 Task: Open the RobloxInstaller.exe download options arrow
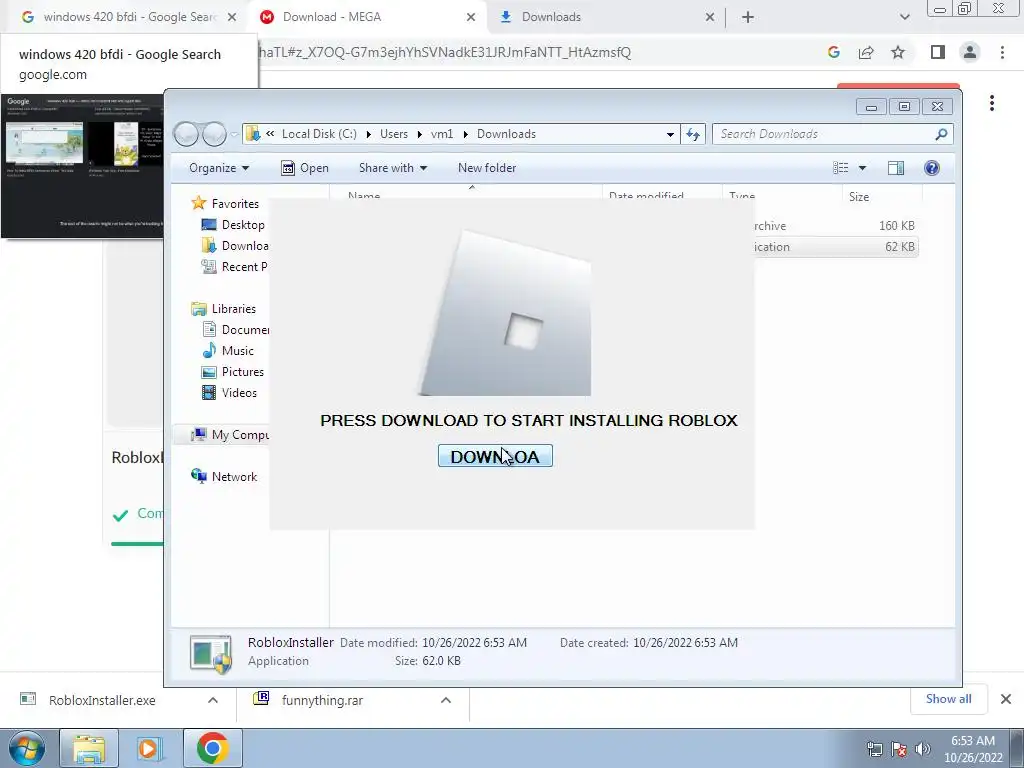pos(212,700)
